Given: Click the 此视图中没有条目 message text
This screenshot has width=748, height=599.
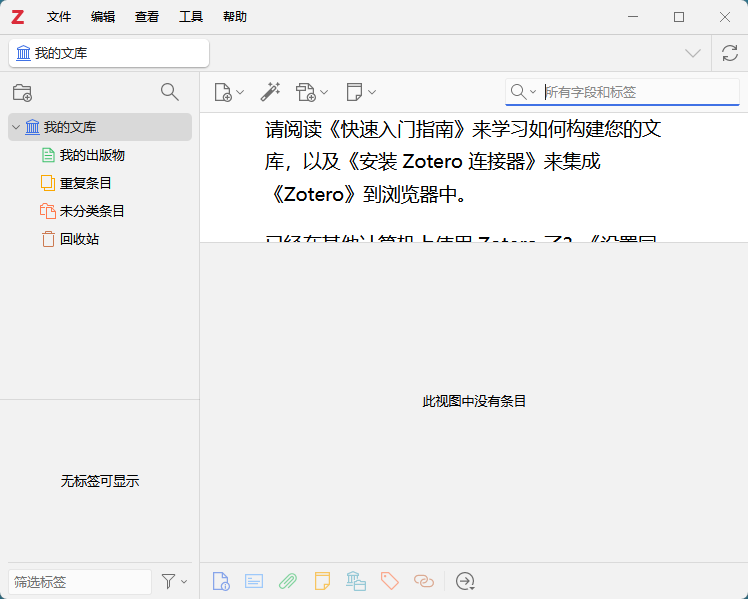Looking at the screenshot, I should click(x=474, y=402).
